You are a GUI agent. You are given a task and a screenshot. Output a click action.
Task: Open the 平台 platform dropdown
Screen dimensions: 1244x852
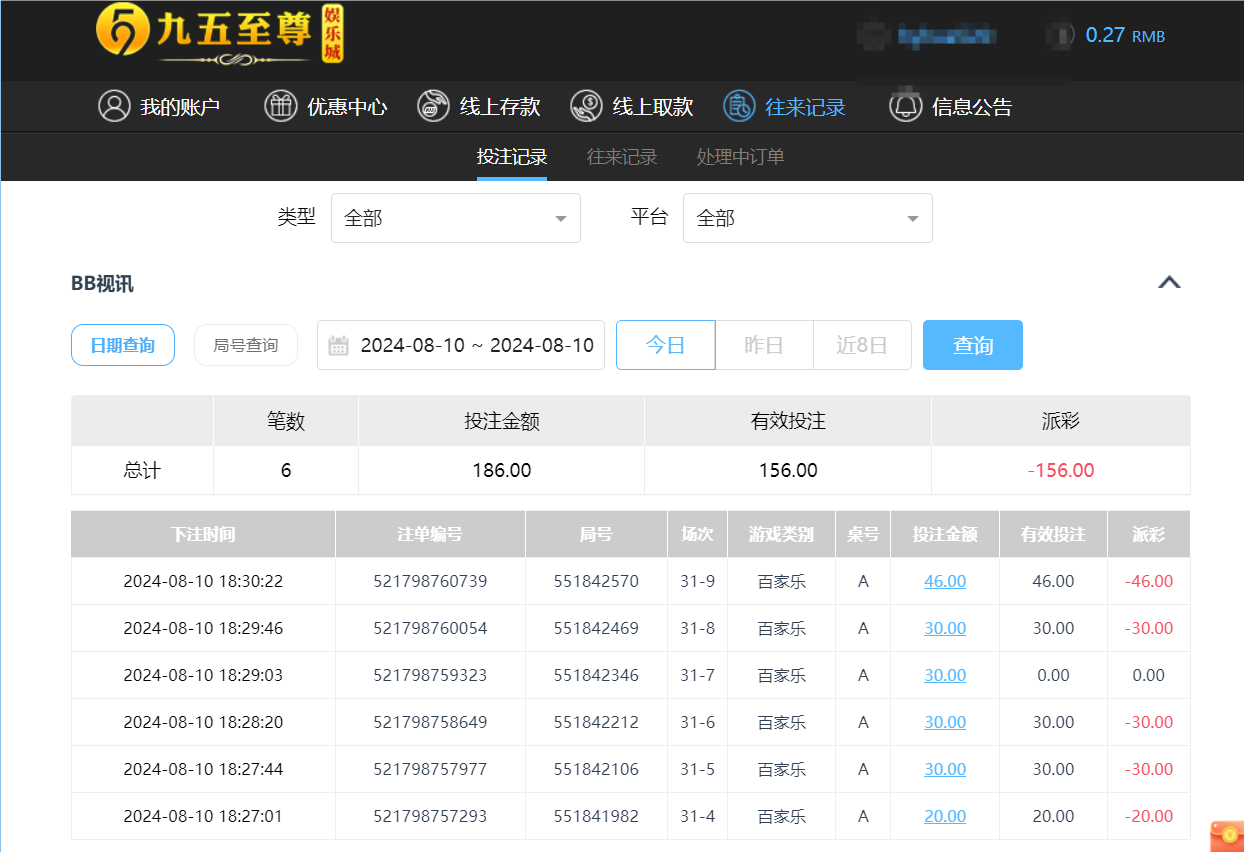807,217
